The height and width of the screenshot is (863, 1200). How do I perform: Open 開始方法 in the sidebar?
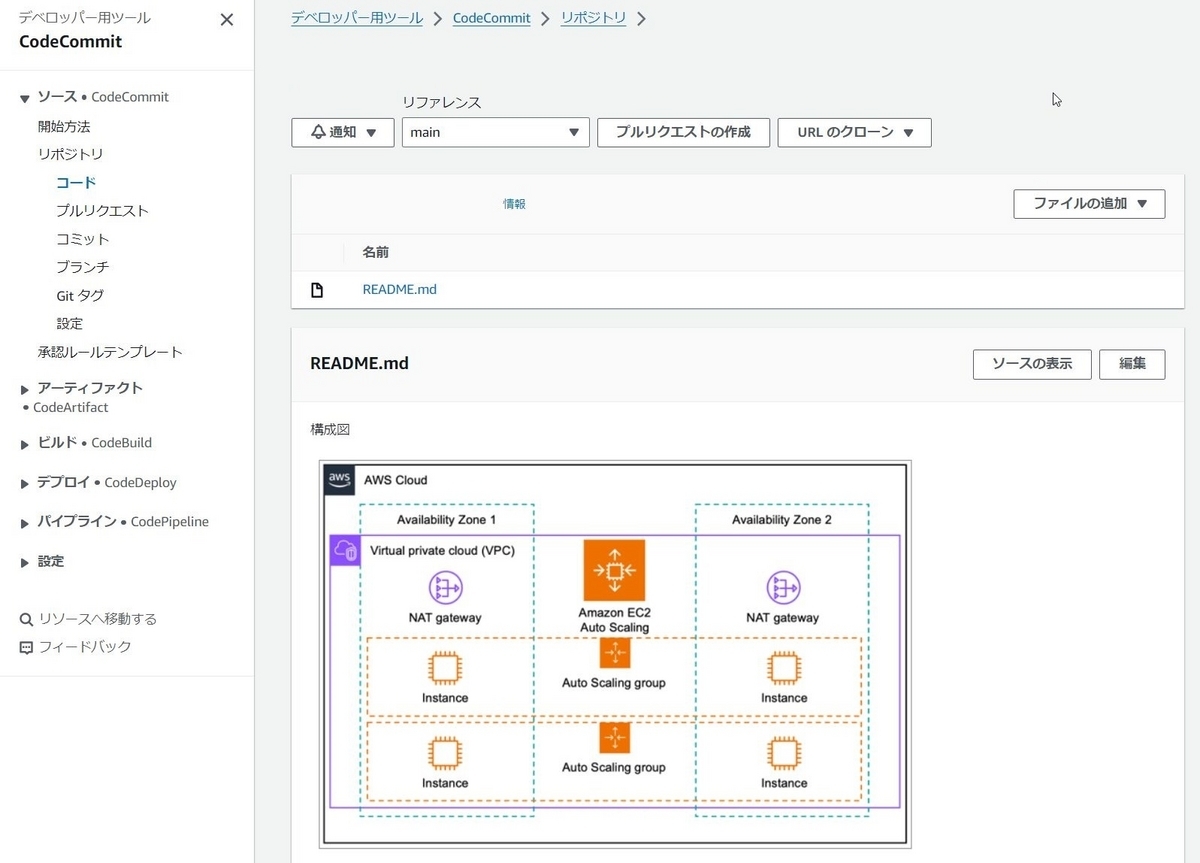click(x=64, y=127)
